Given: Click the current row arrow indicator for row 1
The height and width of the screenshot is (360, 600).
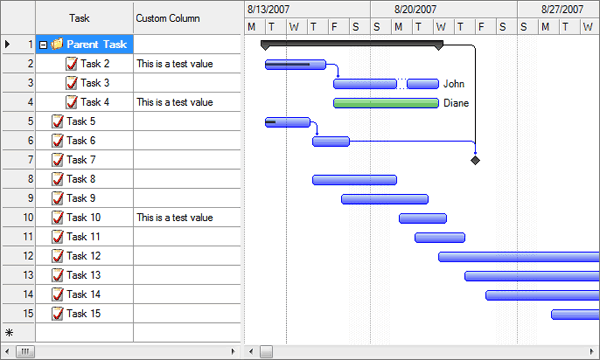Looking at the screenshot, I should pyautogui.click(x=7, y=44).
